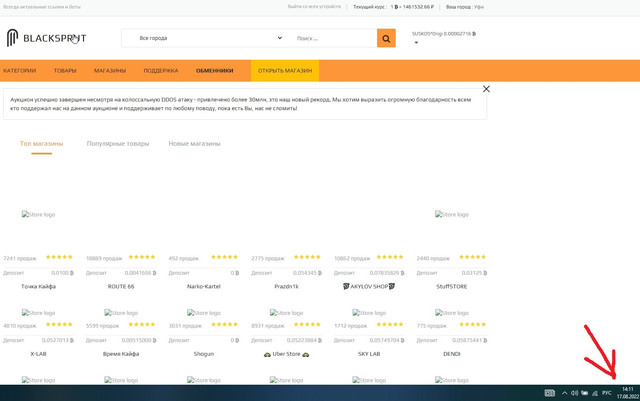Click the store logo above Точка Кайфа
The height and width of the screenshot is (401, 640).
[x=38, y=214]
